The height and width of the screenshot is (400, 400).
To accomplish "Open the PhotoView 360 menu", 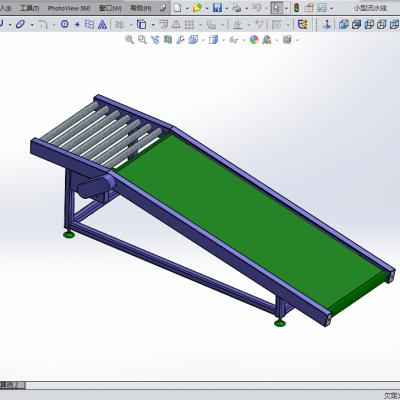I will coord(69,8).
